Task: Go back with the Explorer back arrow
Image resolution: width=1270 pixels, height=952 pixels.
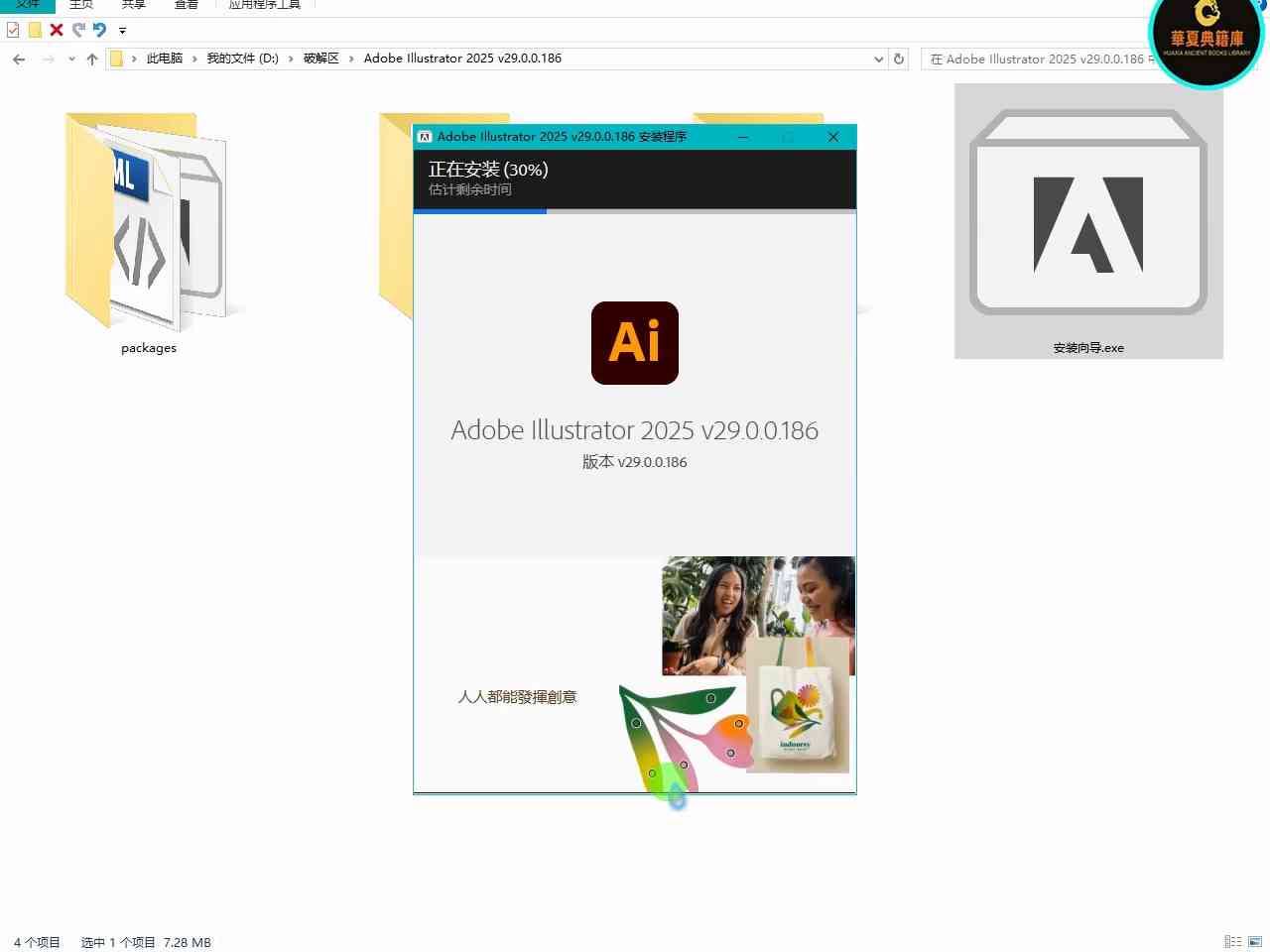Action: coord(19,59)
